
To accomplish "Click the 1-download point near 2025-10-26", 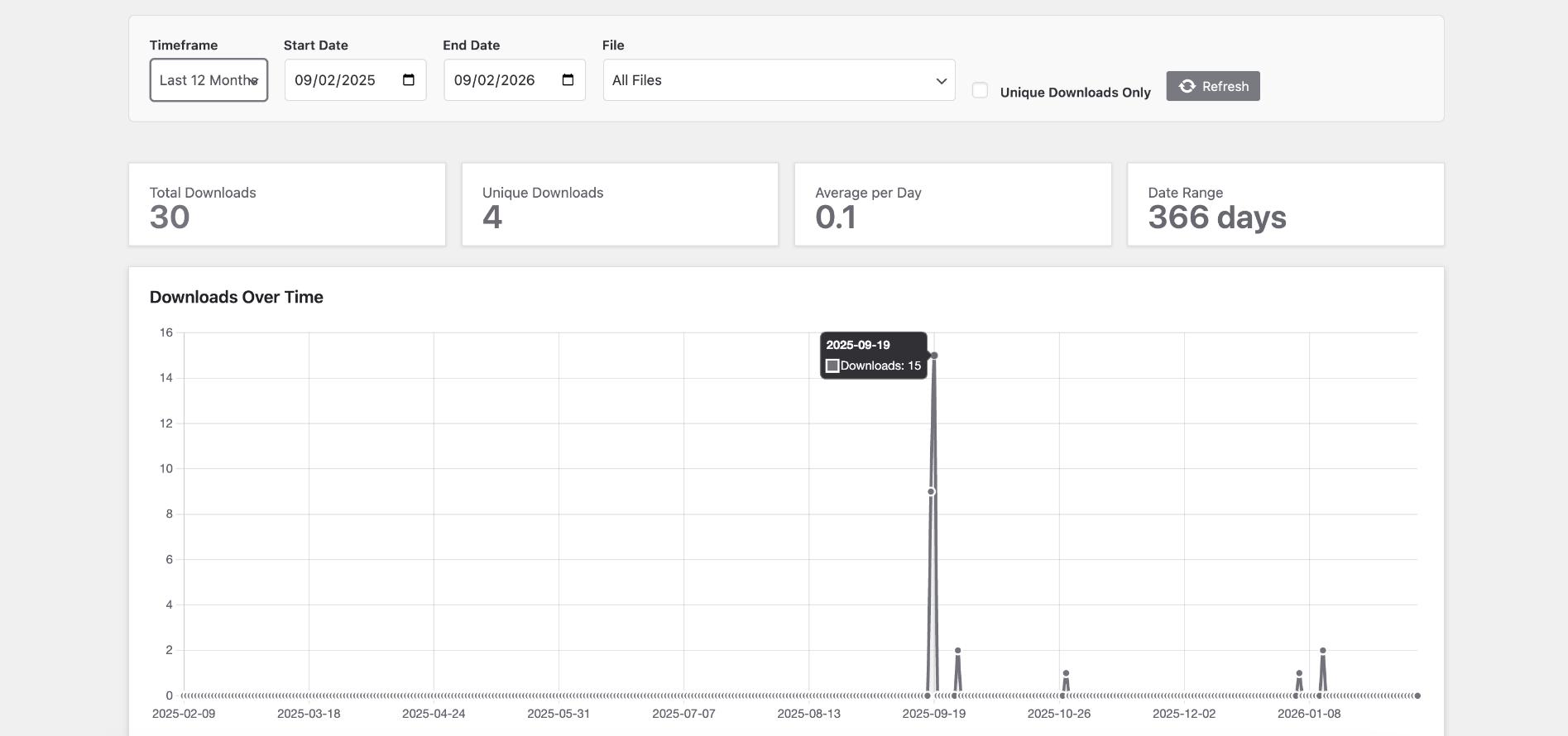I will [x=1066, y=673].
